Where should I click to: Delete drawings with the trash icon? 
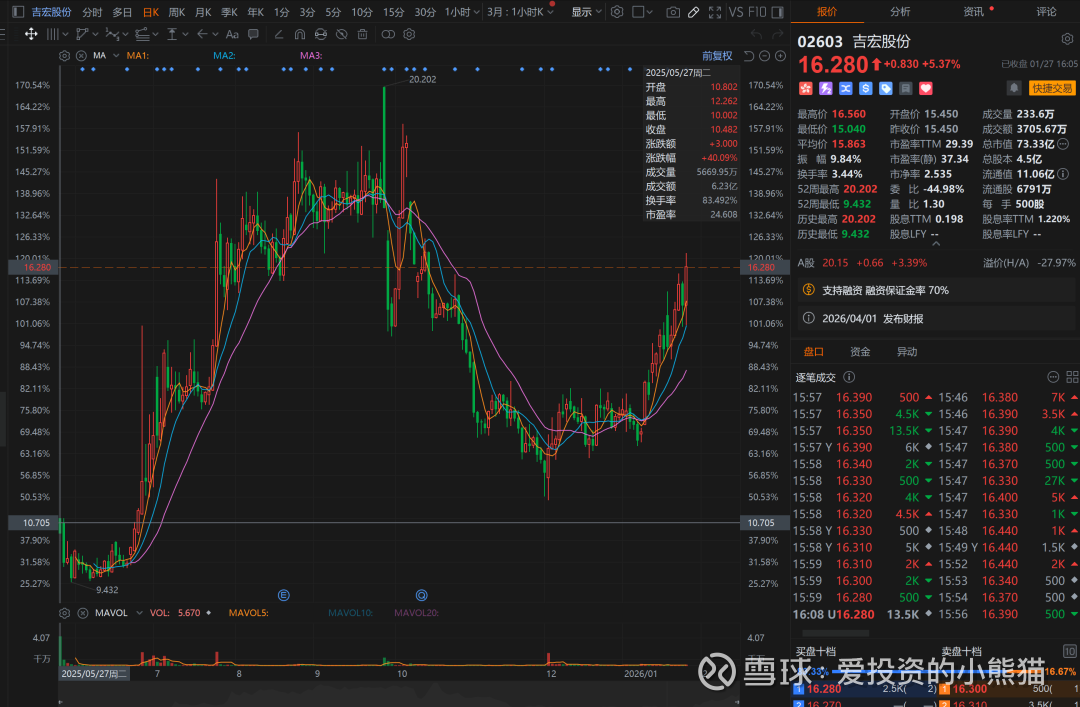362,34
